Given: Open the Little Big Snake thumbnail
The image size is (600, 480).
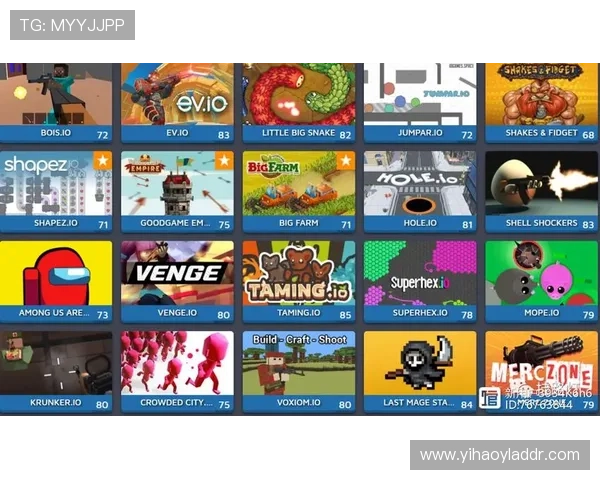Looking at the screenshot, I should tap(299, 94).
